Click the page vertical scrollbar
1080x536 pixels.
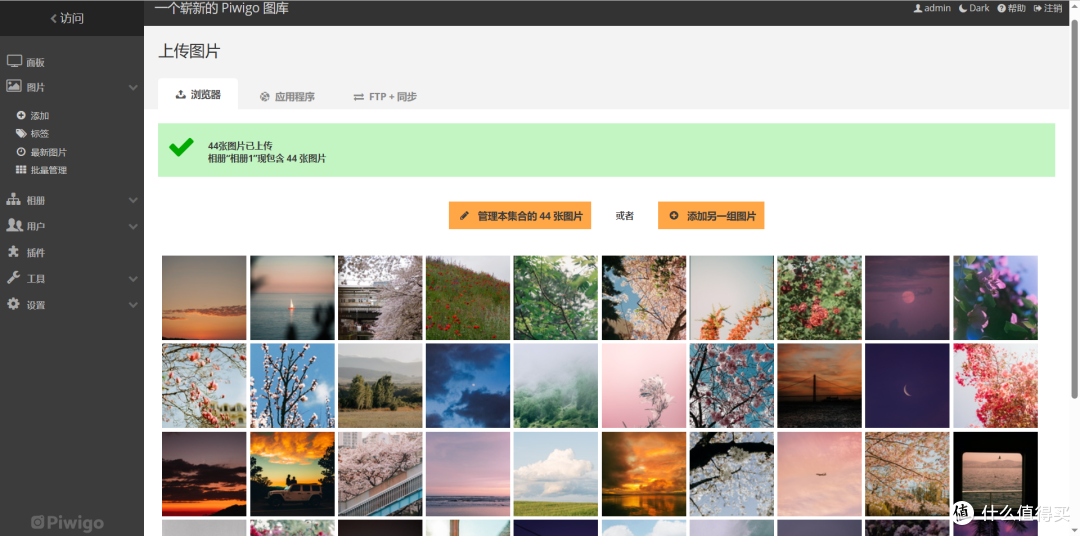pyautogui.click(x=1074, y=207)
